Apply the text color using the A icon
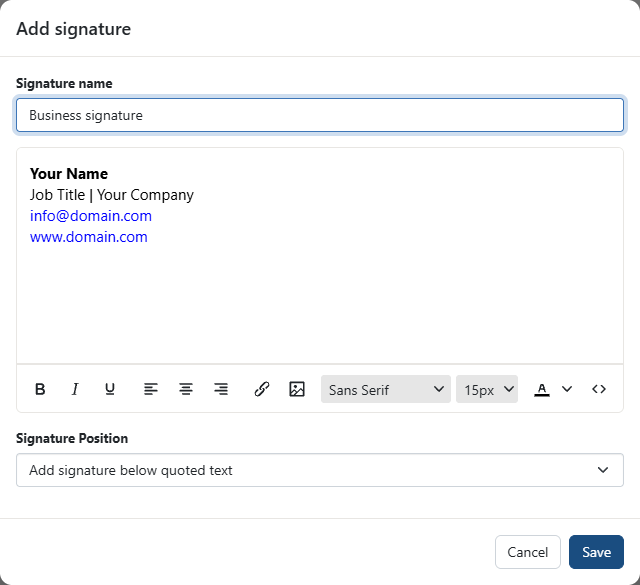This screenshot has height=585, width=640. click(x=542, y=390)
